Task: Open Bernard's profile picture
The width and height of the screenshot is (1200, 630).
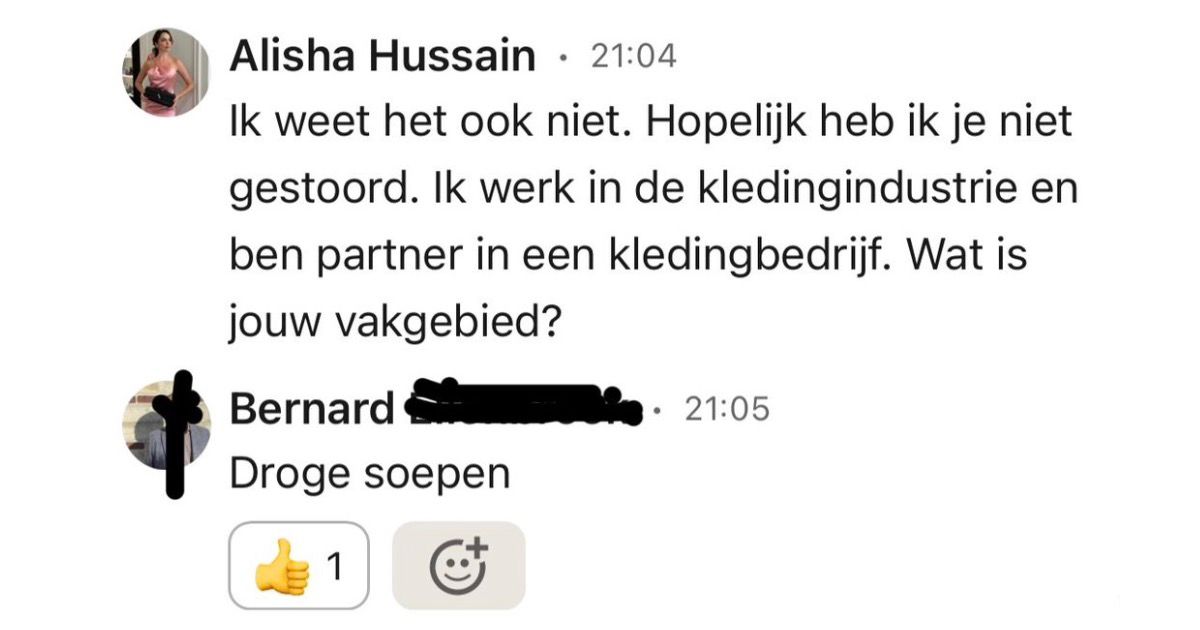Action: tap(167, 425)
